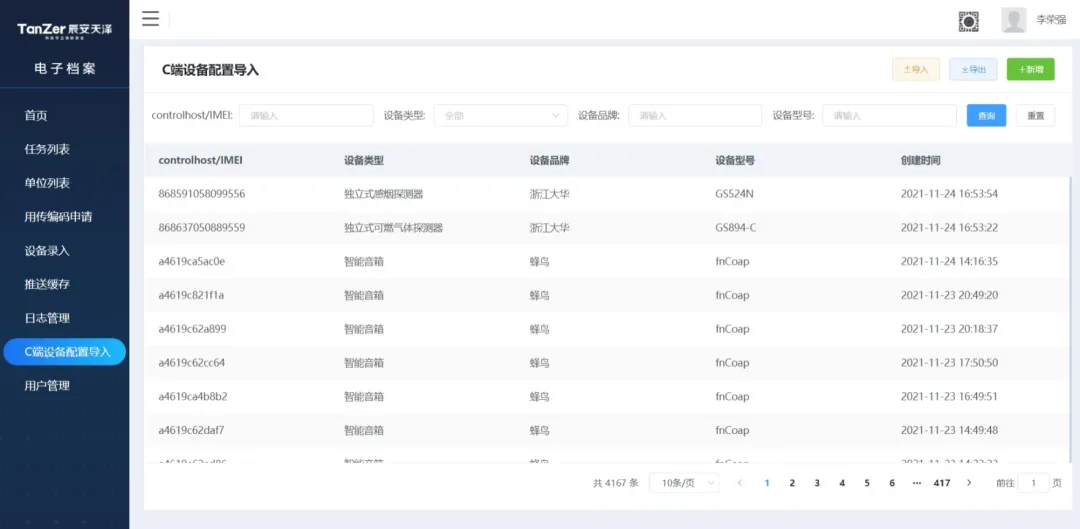Click the previous page arrow in pagination

coord(740,483)
